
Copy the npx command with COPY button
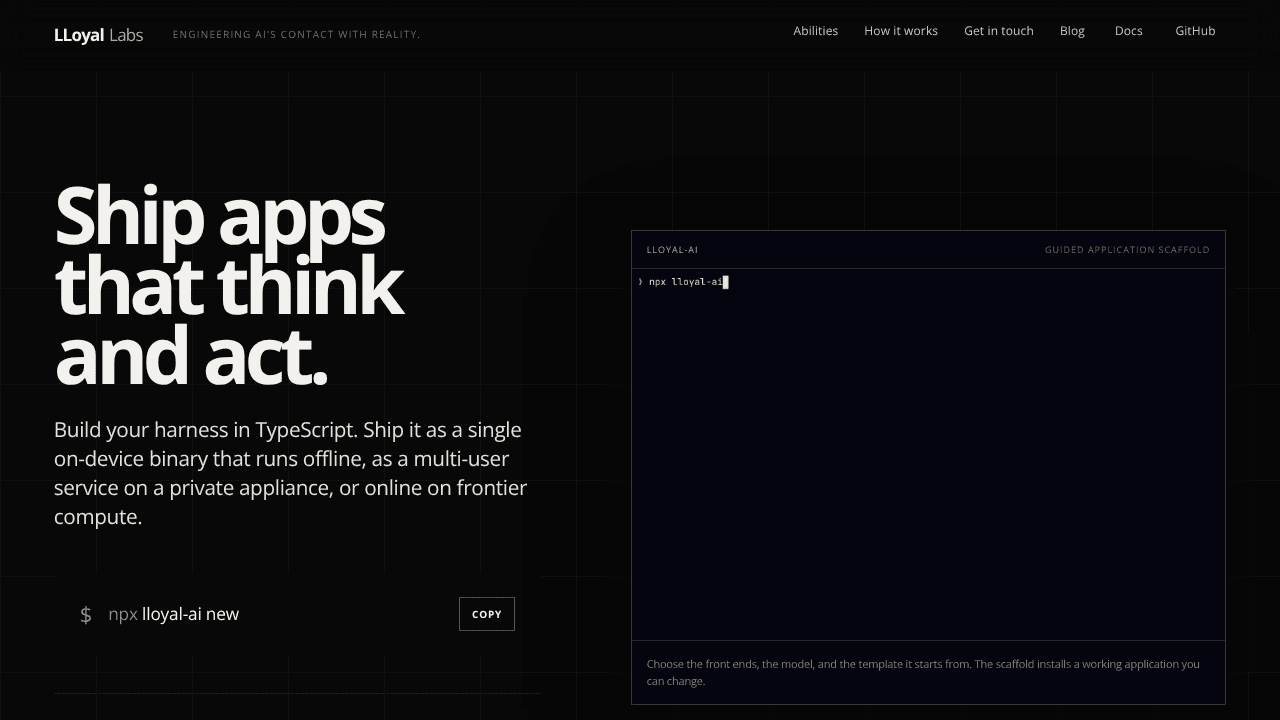tap(487, 614)
